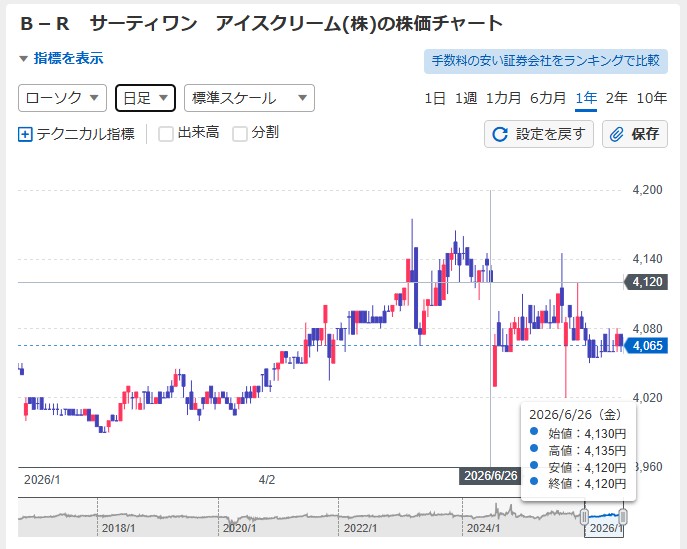Open the ローソク chart type dropdown

click(62, 98)
